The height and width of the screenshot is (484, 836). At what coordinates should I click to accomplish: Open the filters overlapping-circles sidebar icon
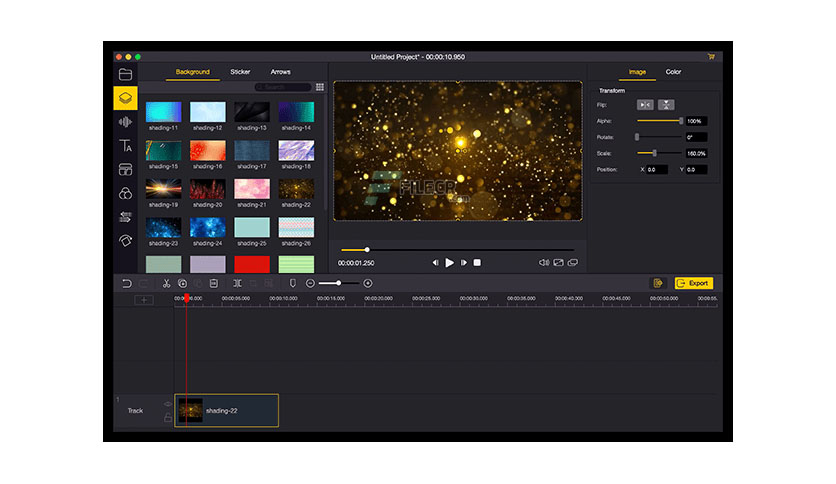(x=125, y=193)
